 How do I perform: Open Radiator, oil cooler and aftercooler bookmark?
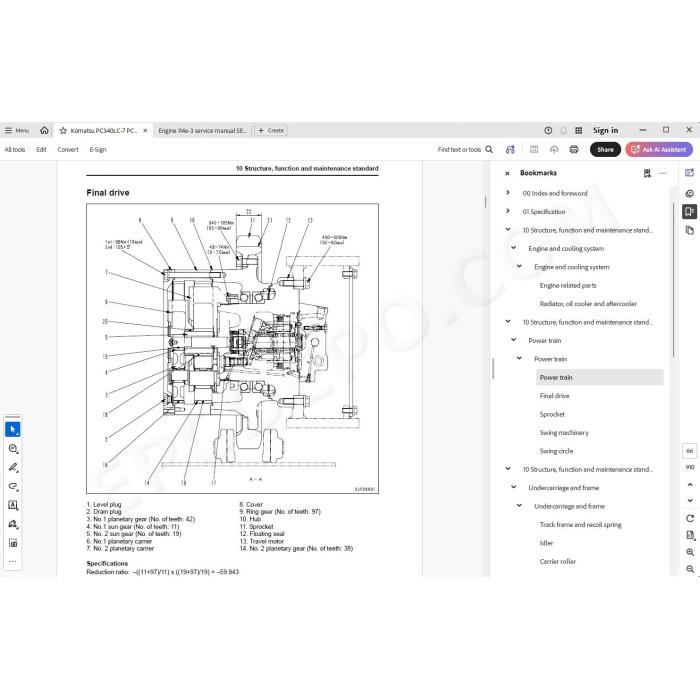pyautogui.click(x=588, y=304)
